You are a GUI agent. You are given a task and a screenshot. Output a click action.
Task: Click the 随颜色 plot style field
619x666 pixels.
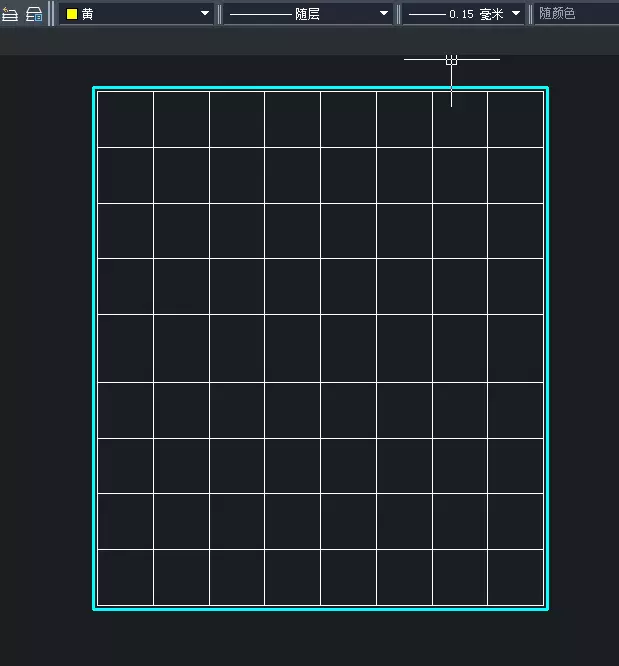[x=576, y=14]
